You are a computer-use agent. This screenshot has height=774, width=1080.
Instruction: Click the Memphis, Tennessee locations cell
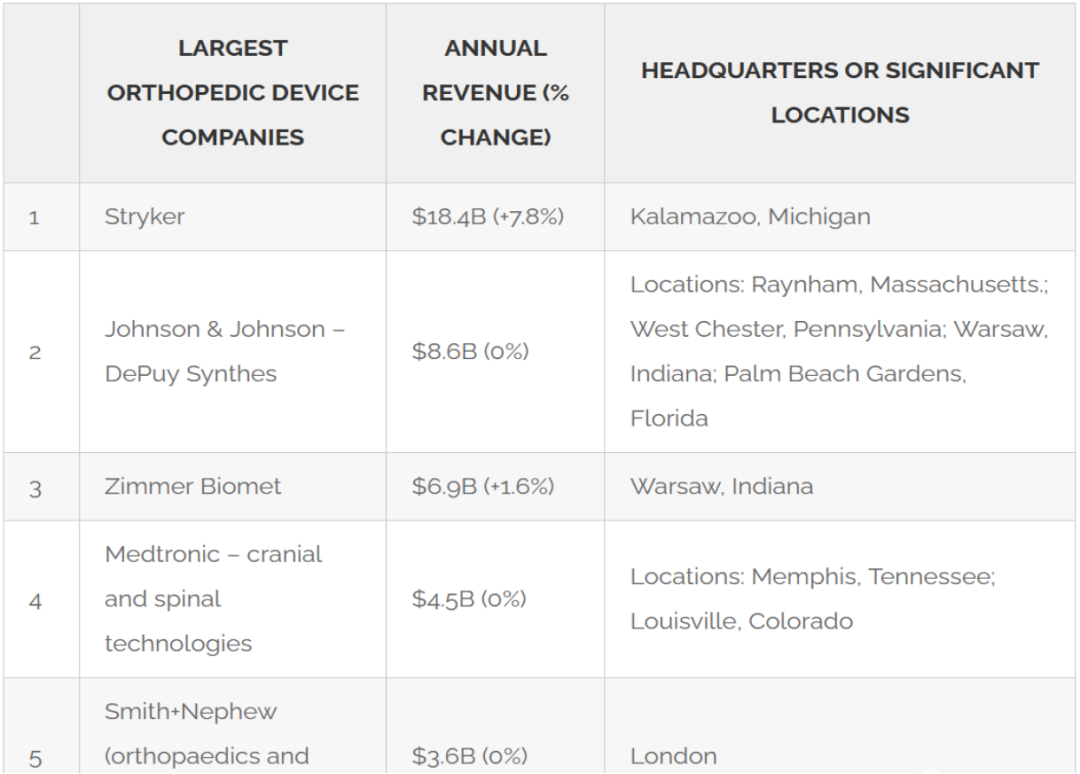pyautogui.click(x=840, y=599)
